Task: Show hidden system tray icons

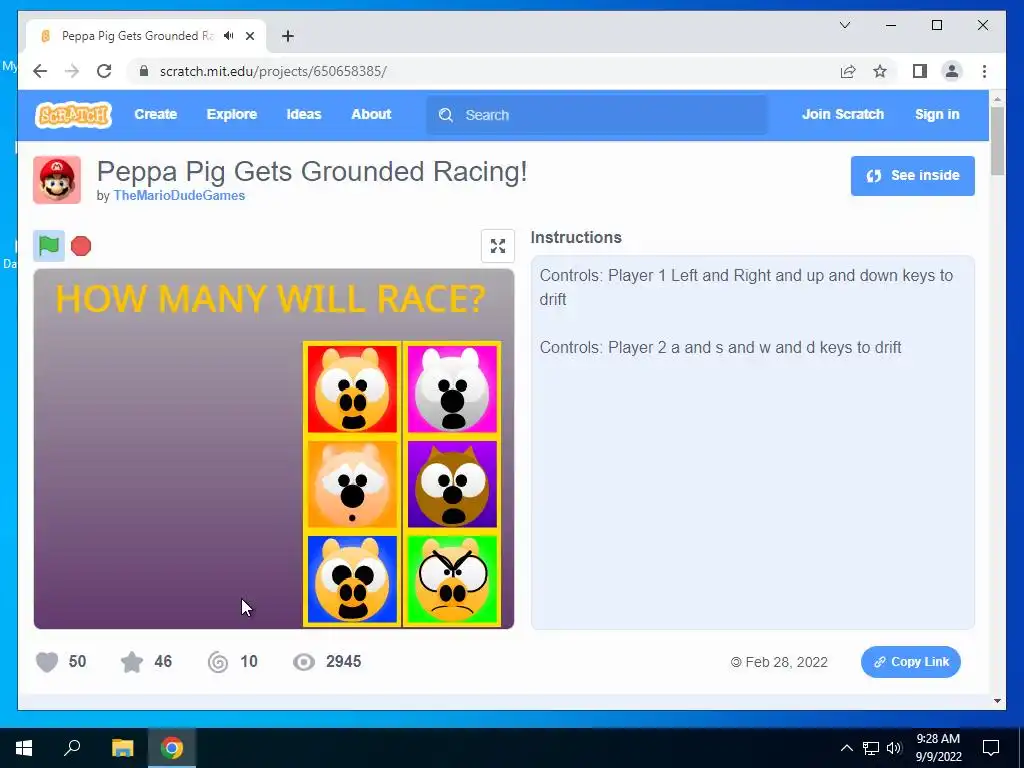Action: click(x=846, y=748)
